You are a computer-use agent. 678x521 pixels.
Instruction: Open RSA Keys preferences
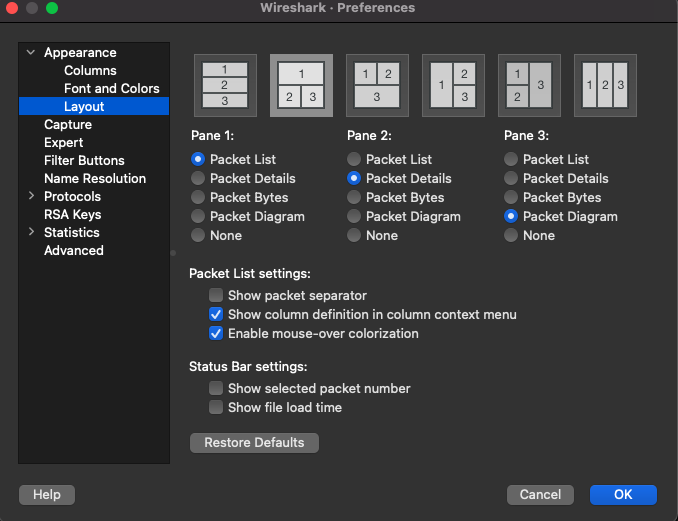(73, 214)
